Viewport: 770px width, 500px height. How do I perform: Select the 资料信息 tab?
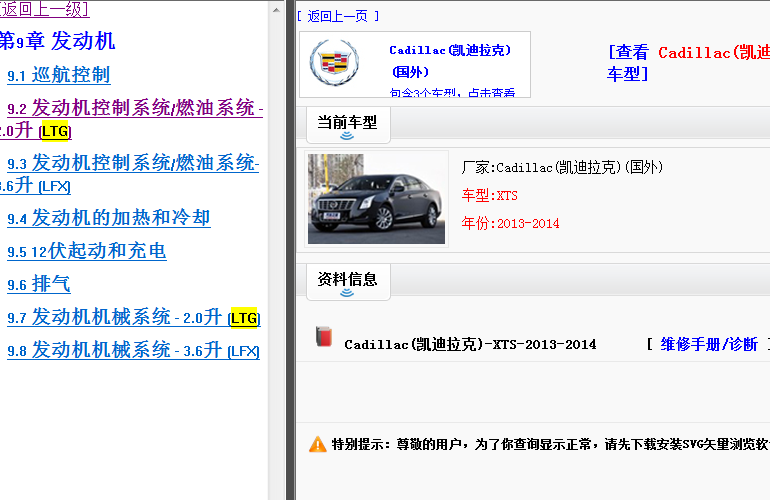[348, 281]
